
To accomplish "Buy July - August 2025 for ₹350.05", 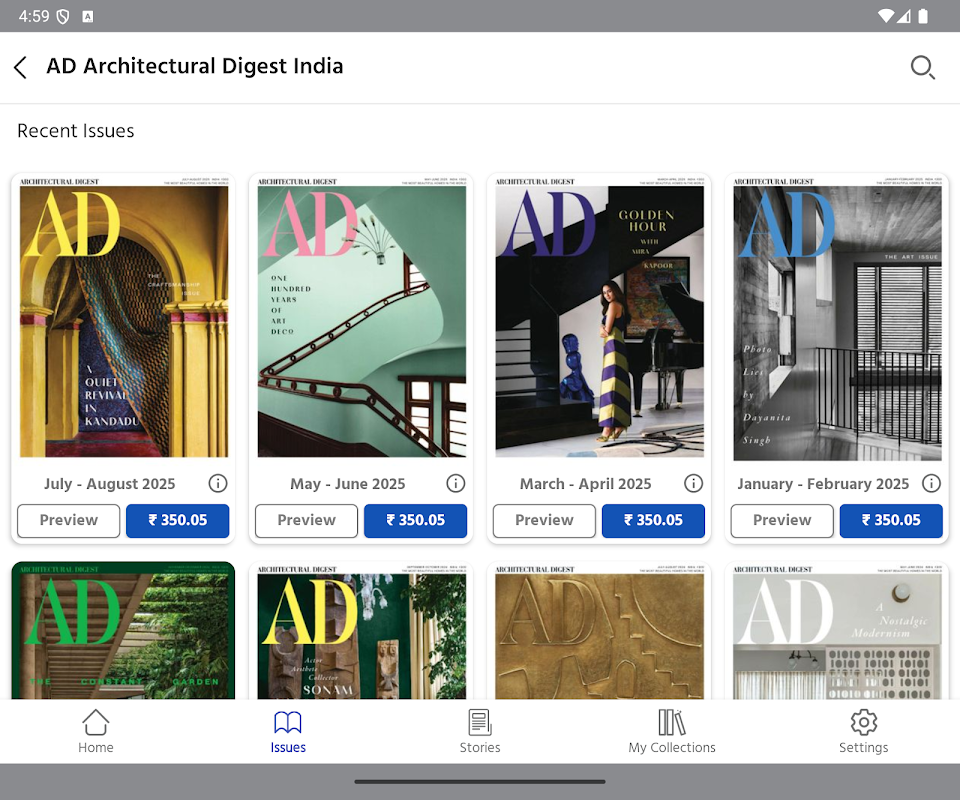I will 178,520.
